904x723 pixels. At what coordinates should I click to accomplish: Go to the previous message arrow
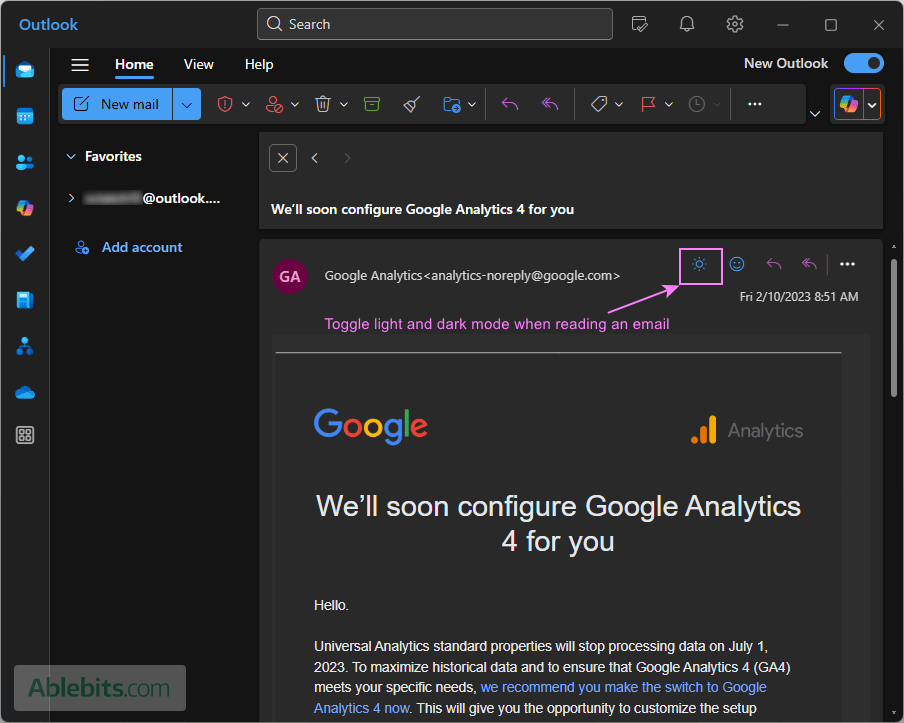point(315,158)
